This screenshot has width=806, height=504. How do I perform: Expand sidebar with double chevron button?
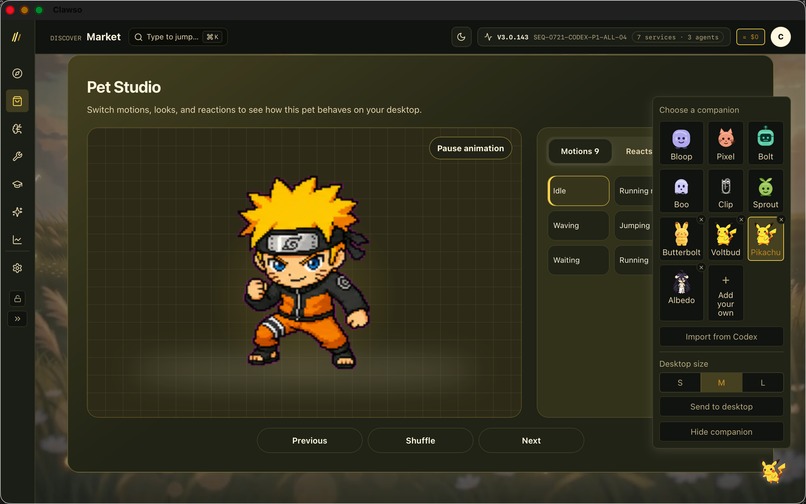pyautogui.click(x=17, y=319)
